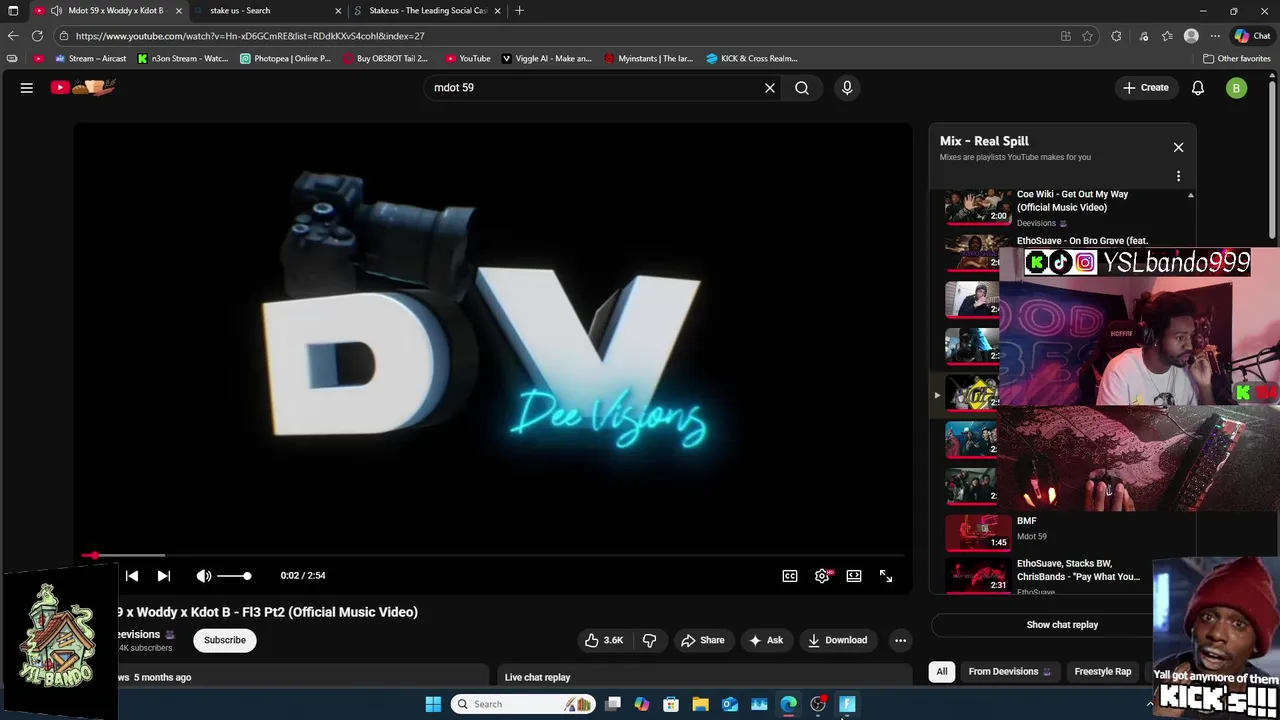Like the video with 3.6K likes

pyautogui.click(x=604, y=640)
